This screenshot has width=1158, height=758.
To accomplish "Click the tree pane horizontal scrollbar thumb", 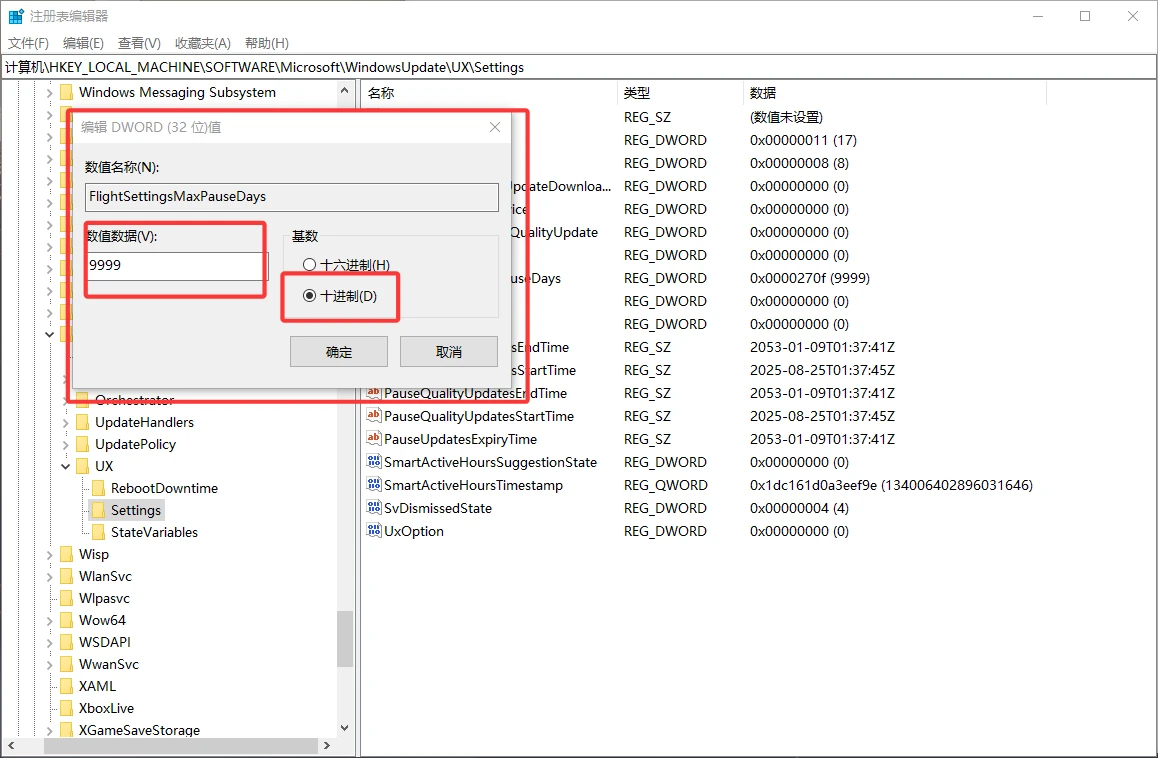I will click(x=181, y=745).
